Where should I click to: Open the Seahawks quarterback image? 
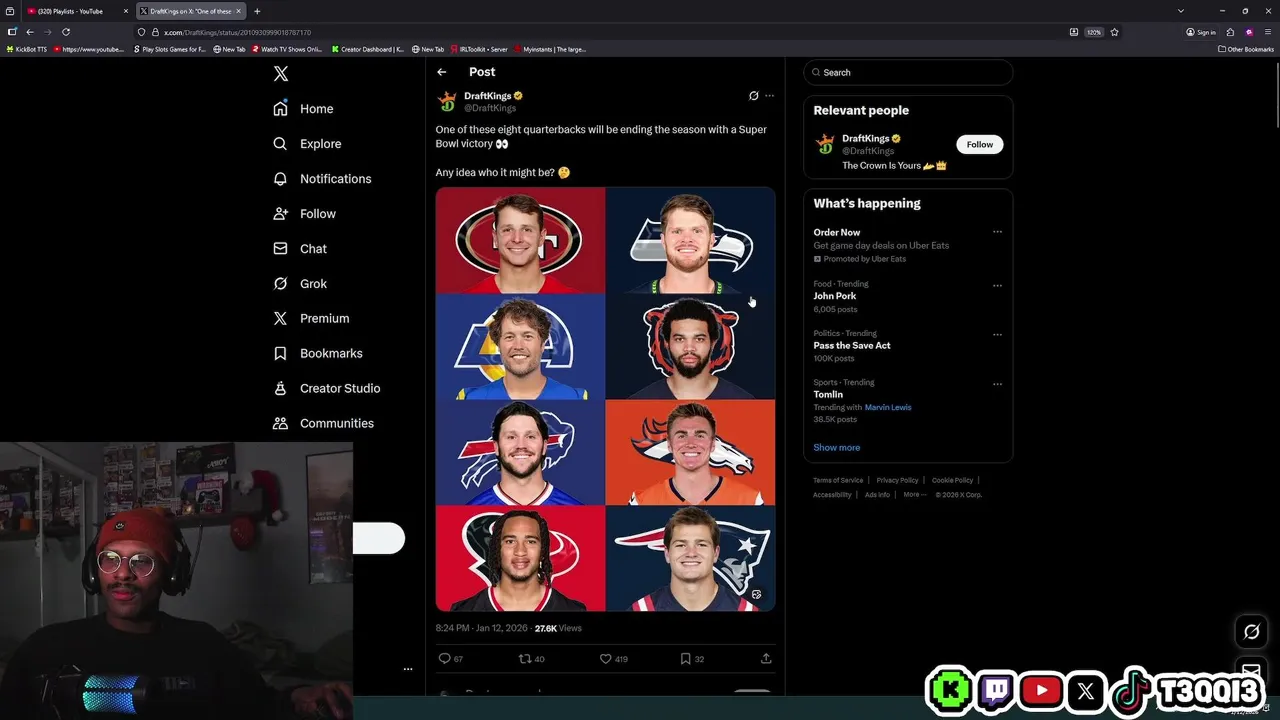pyautogui.click(x=691, y=240)
